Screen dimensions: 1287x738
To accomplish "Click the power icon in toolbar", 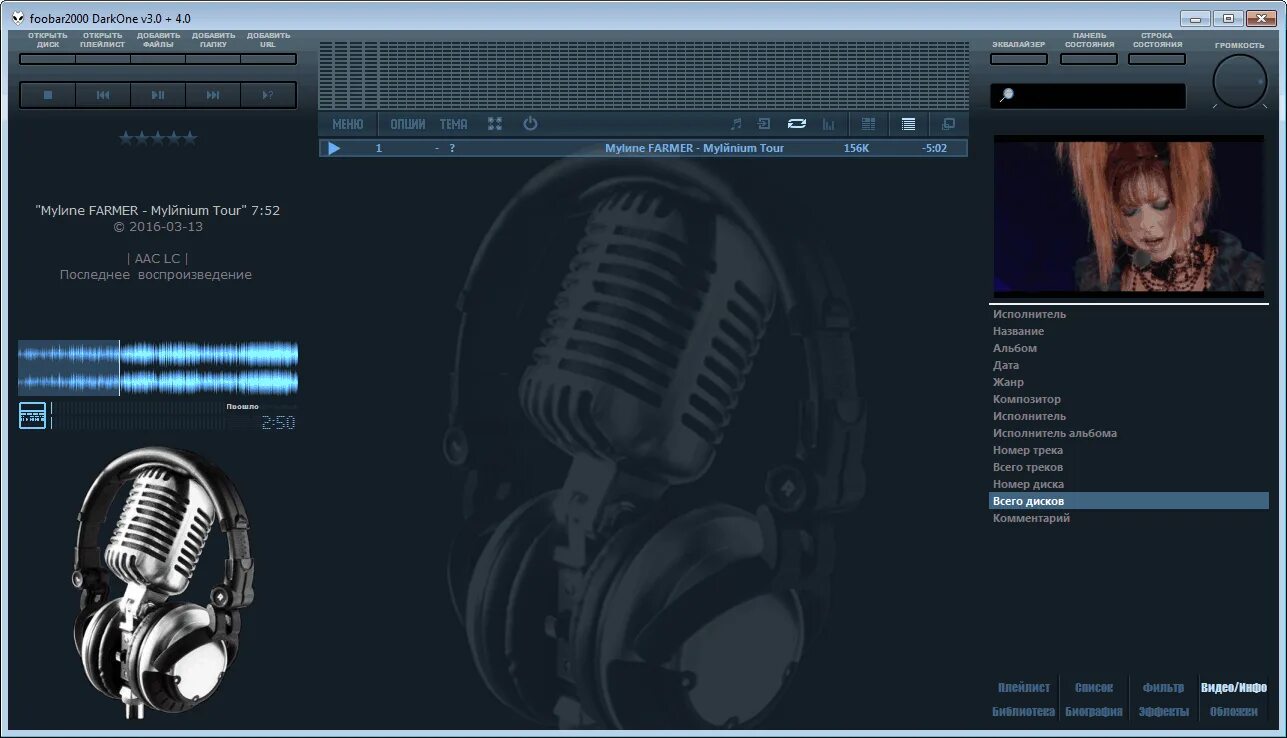I will tap(530, 124).
